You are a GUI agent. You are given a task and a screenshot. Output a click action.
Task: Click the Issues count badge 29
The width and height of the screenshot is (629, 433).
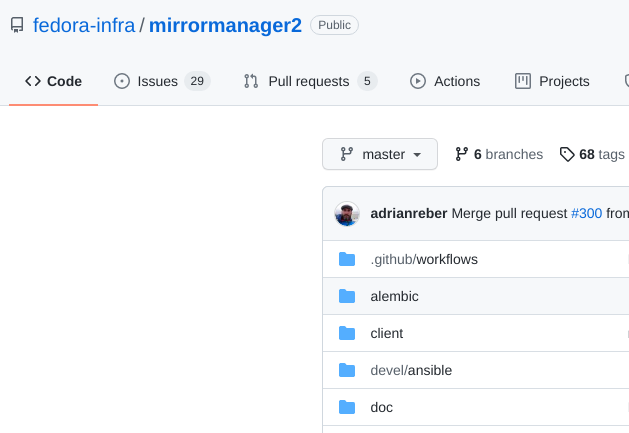tap(197, 81)
